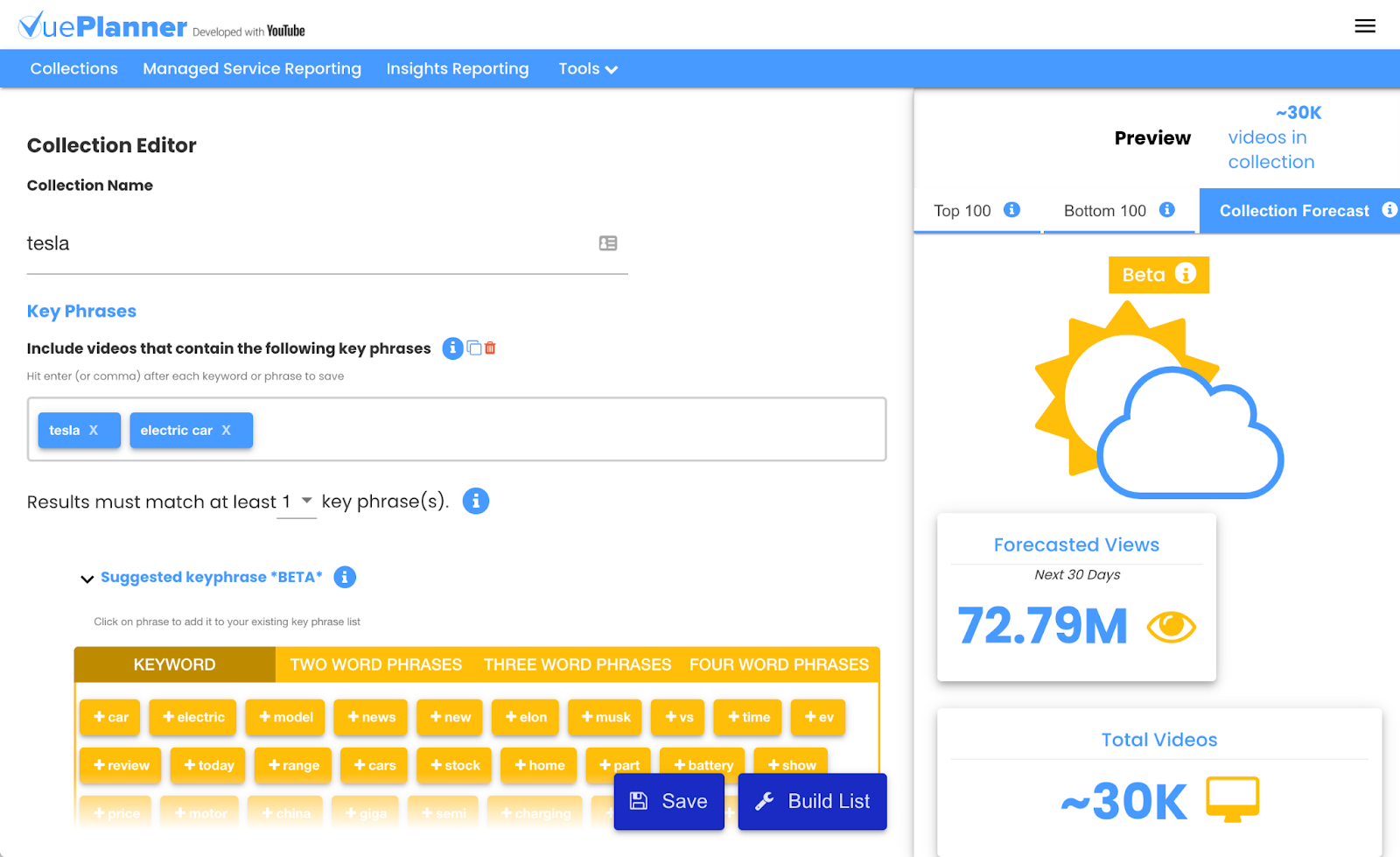The height and width of the screenshot is (857, 1400).
Task: Add suggested keyword news
Action: click(x=371, y=717)
